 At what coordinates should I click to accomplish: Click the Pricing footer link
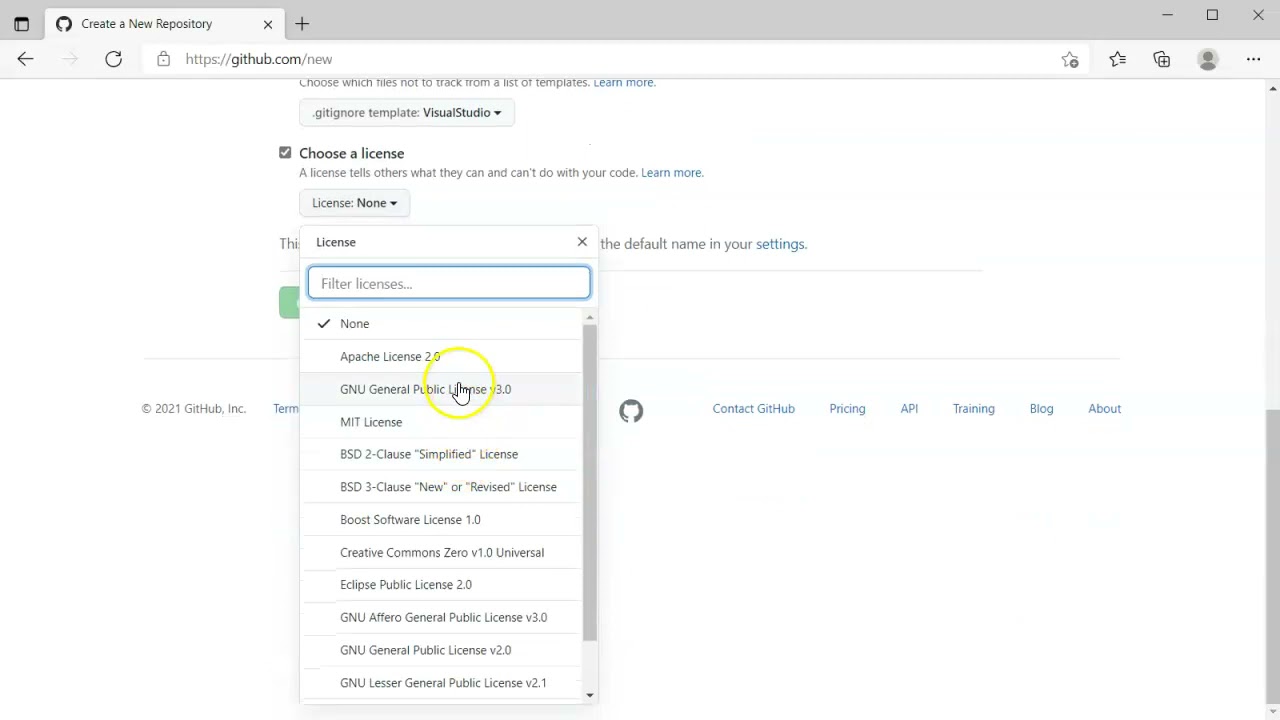(x=847, y=409)
